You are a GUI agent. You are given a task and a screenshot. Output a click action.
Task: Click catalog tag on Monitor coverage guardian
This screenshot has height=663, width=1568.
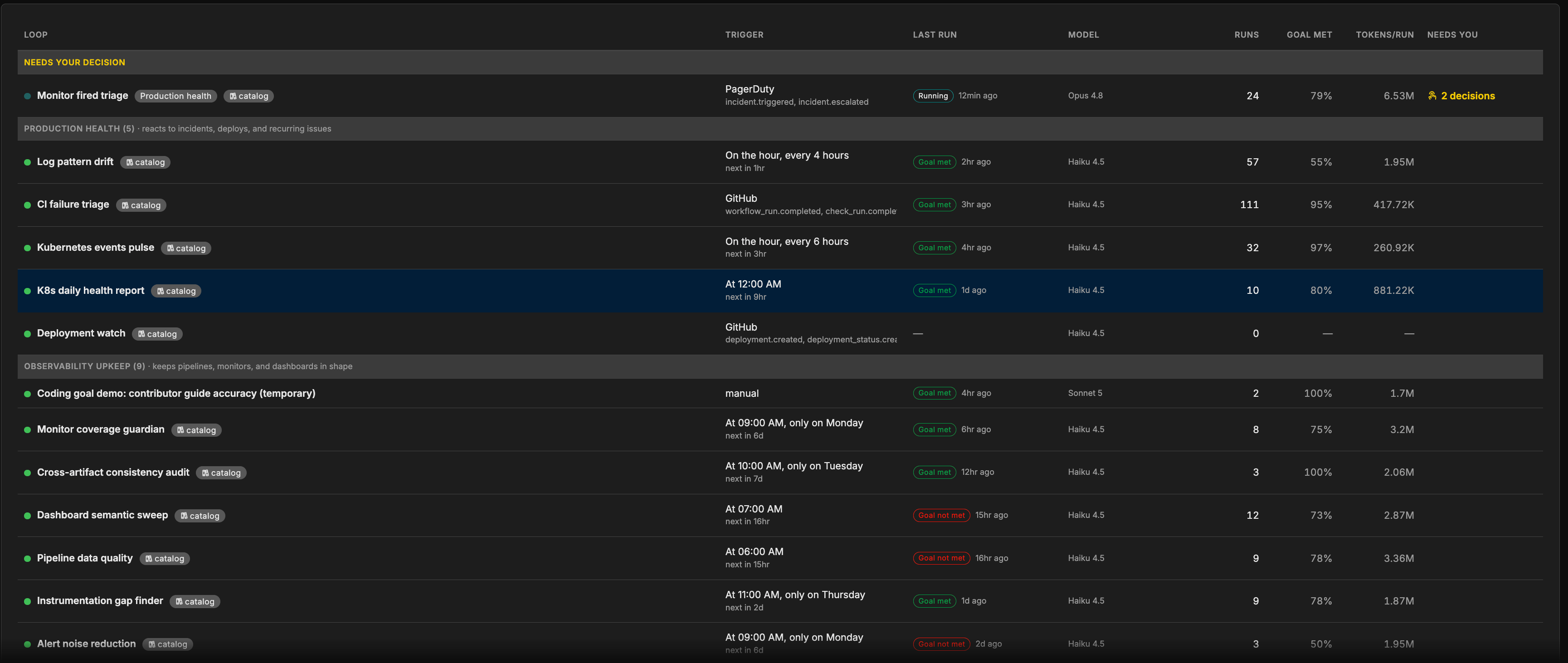tap(196, 430)
